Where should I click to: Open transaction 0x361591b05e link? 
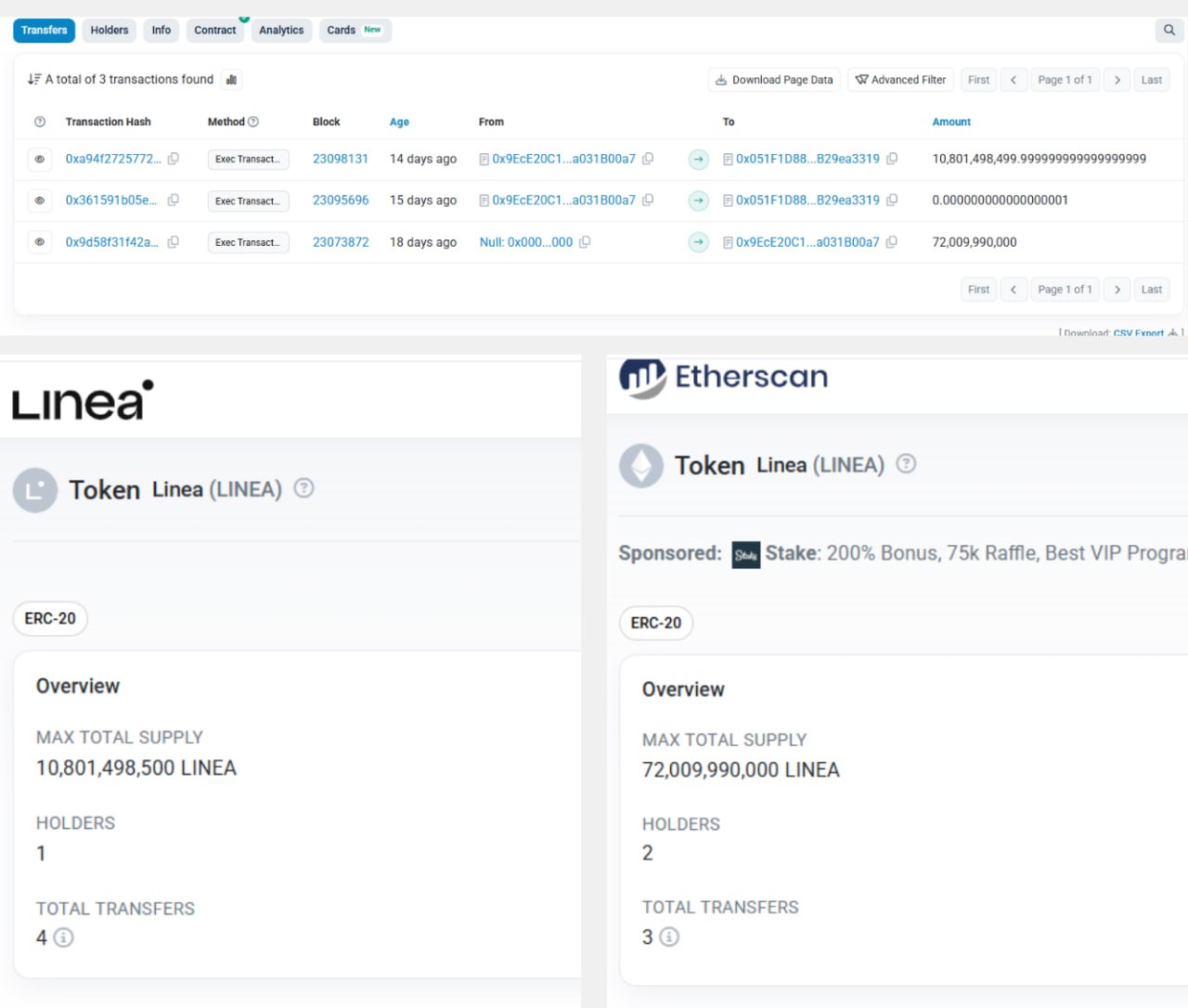click(x=111, y=200)
